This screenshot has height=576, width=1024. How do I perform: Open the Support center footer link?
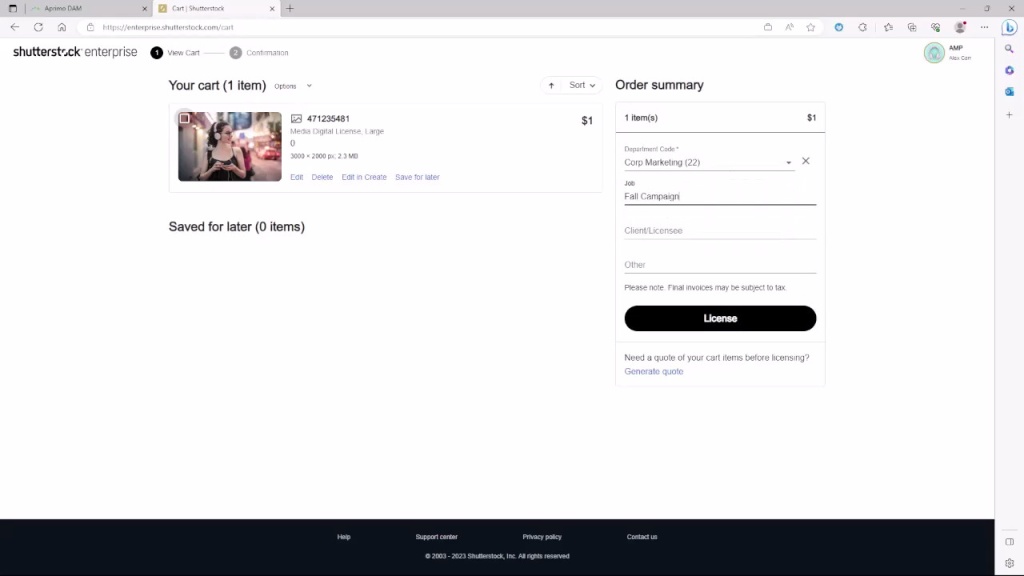coord(437,537)
